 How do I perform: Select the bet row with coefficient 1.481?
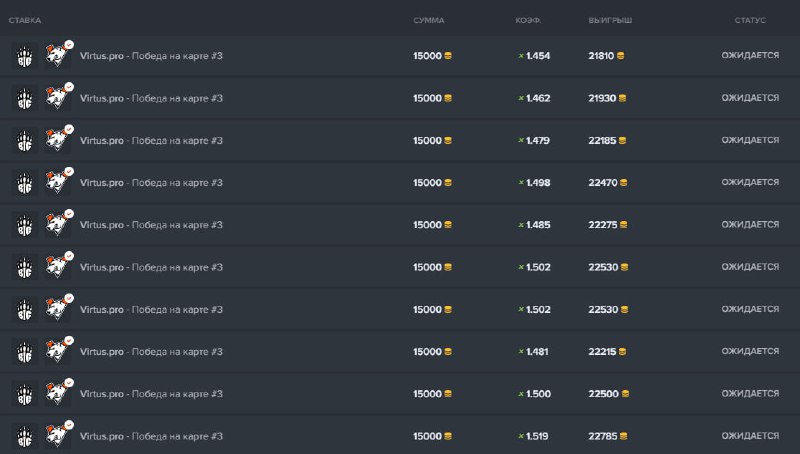[300, 352]
